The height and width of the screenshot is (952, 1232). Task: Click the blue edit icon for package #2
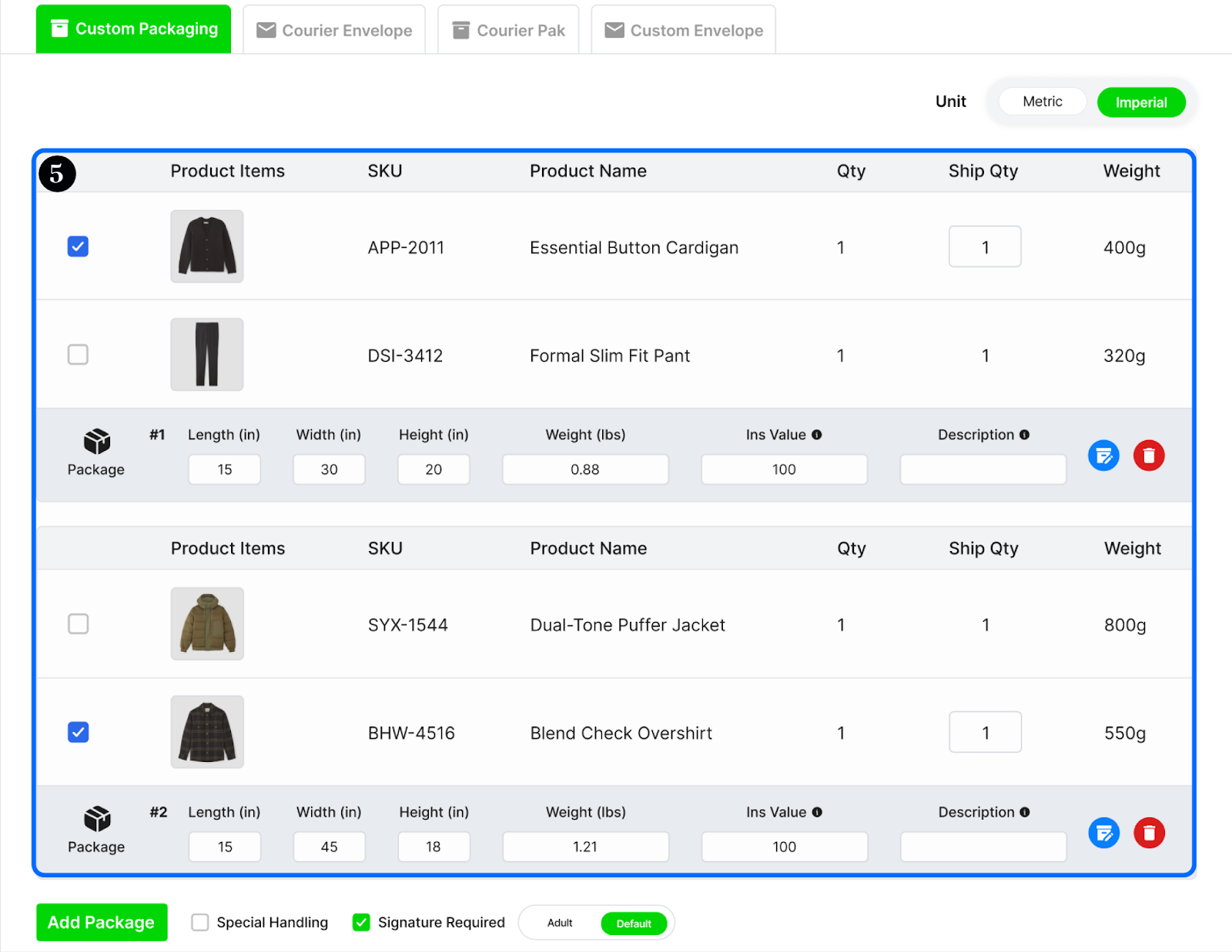(x=1103, y=833)
